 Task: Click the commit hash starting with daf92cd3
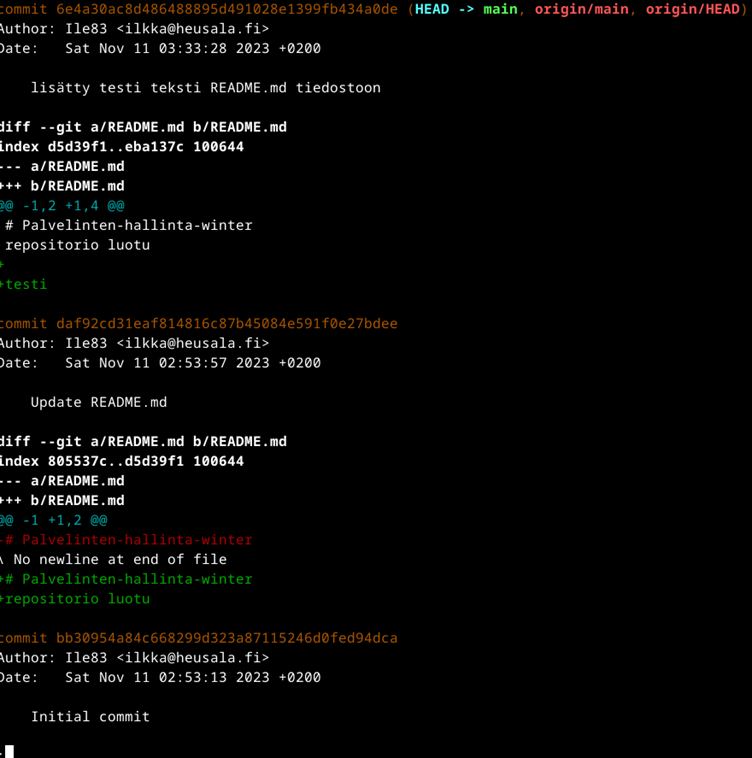pos(226,324)
